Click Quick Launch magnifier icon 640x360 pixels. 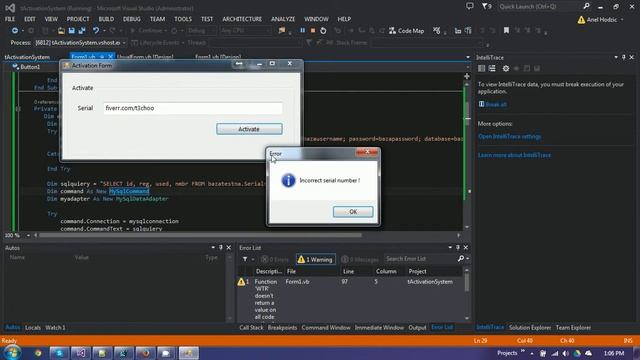(x=586, y=6)
